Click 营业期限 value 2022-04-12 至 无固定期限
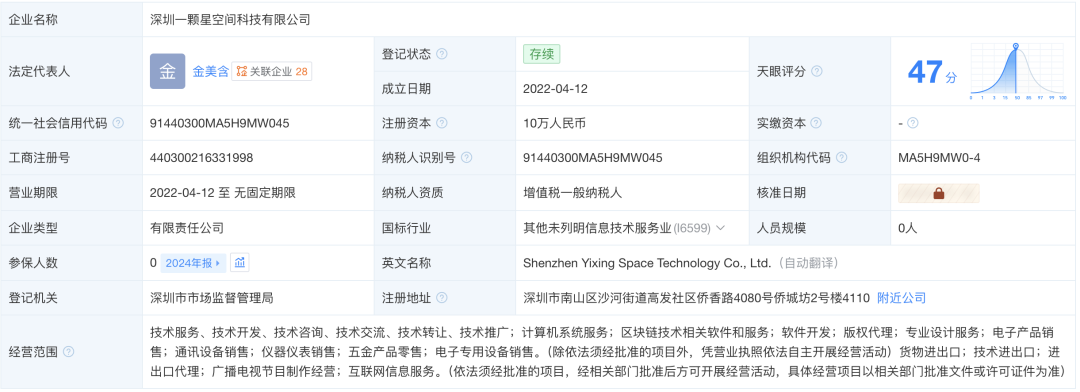Image resolution: width=1080 pixels, height=392 pixels. 223,193
